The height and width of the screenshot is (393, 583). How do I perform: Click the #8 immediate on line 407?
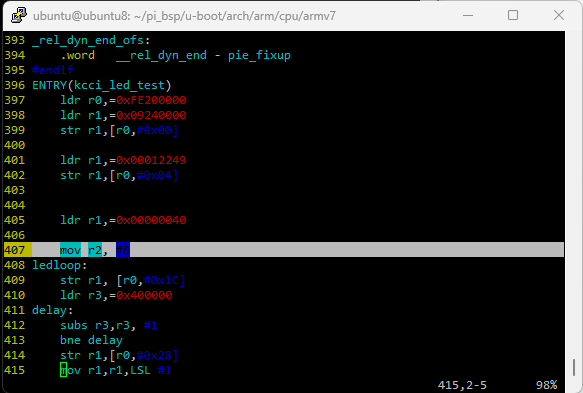click(x=123, y=250)
